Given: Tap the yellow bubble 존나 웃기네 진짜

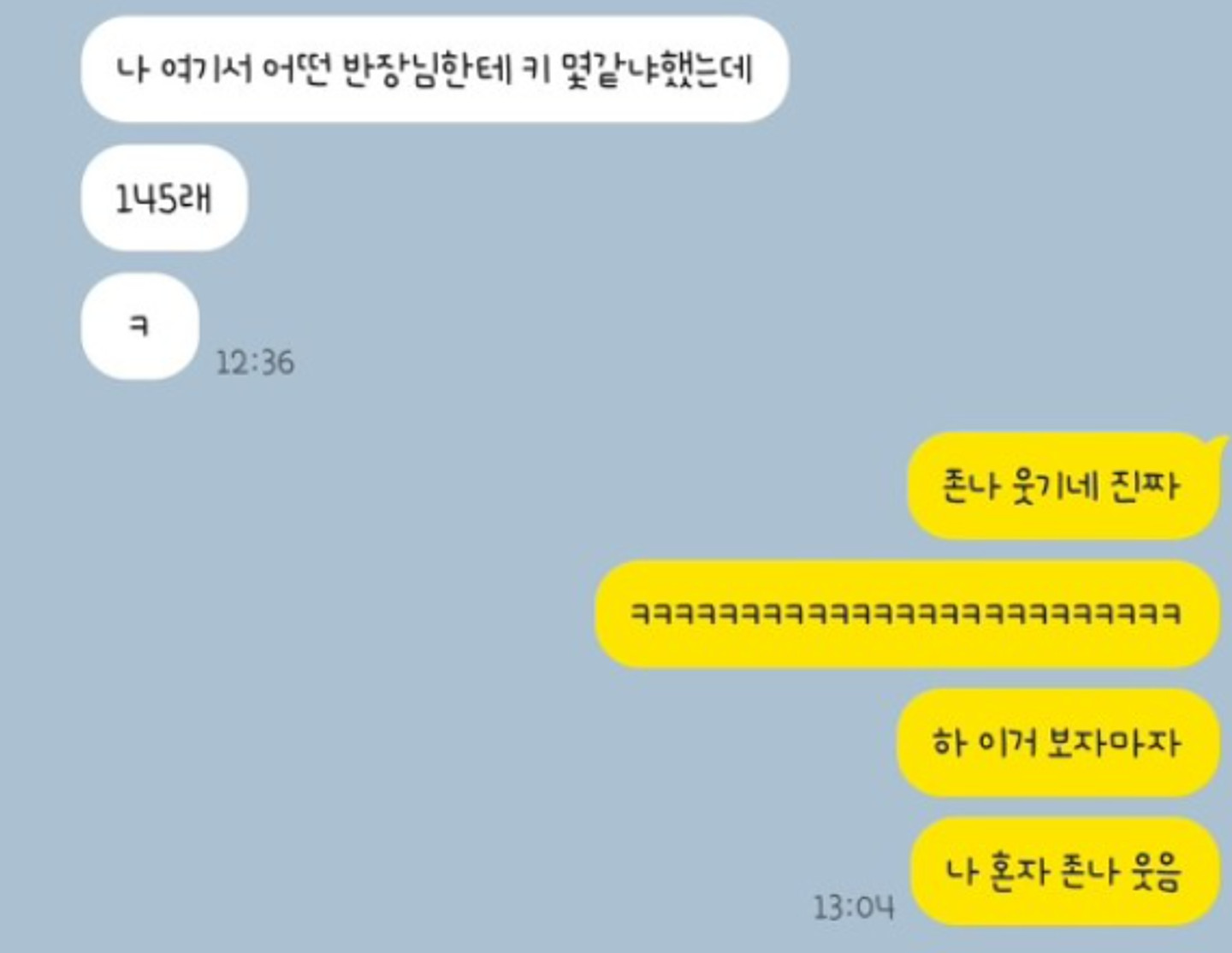Looking at the screenshot, I should [1062, 486].
